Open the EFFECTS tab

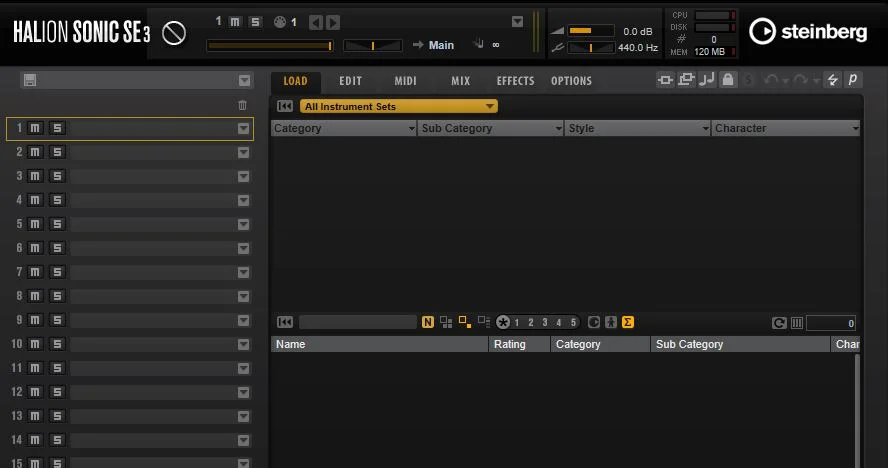[515, 81]
